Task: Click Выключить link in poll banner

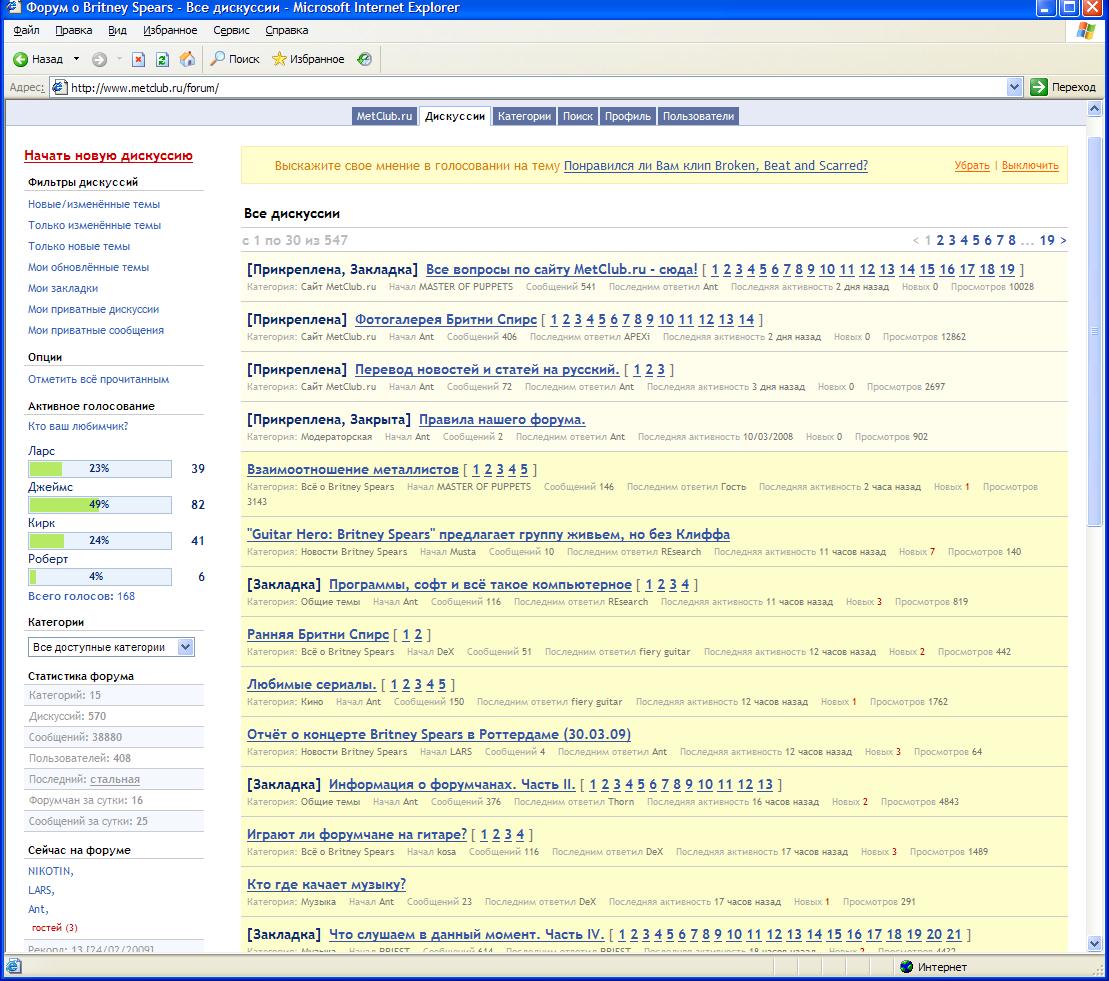Action: 1030,166
